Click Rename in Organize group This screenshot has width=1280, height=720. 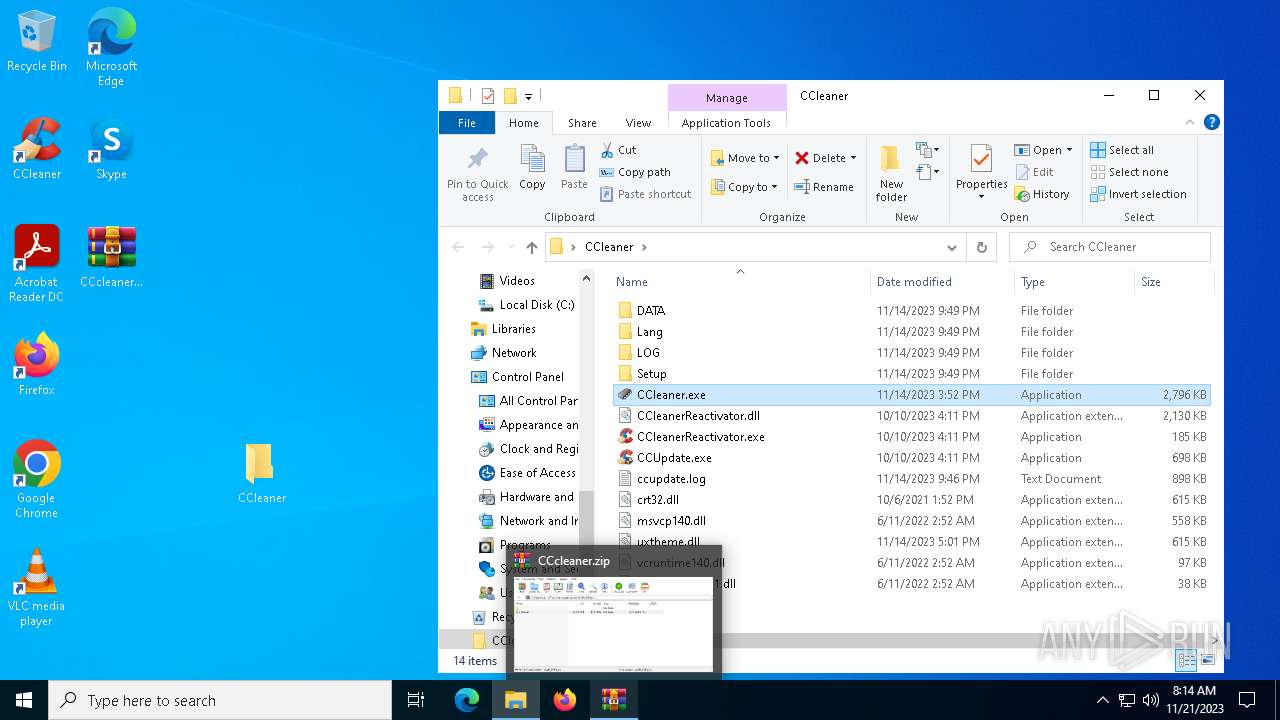click(x=824, y=187)
